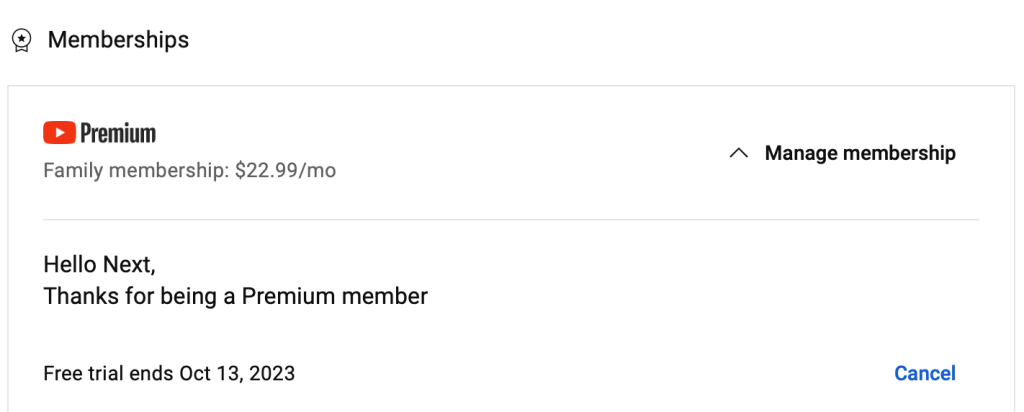Click the "Hello Next," greeting
Image resolution: width=1024 pixels, height=412 pixels.
point(100,265)
